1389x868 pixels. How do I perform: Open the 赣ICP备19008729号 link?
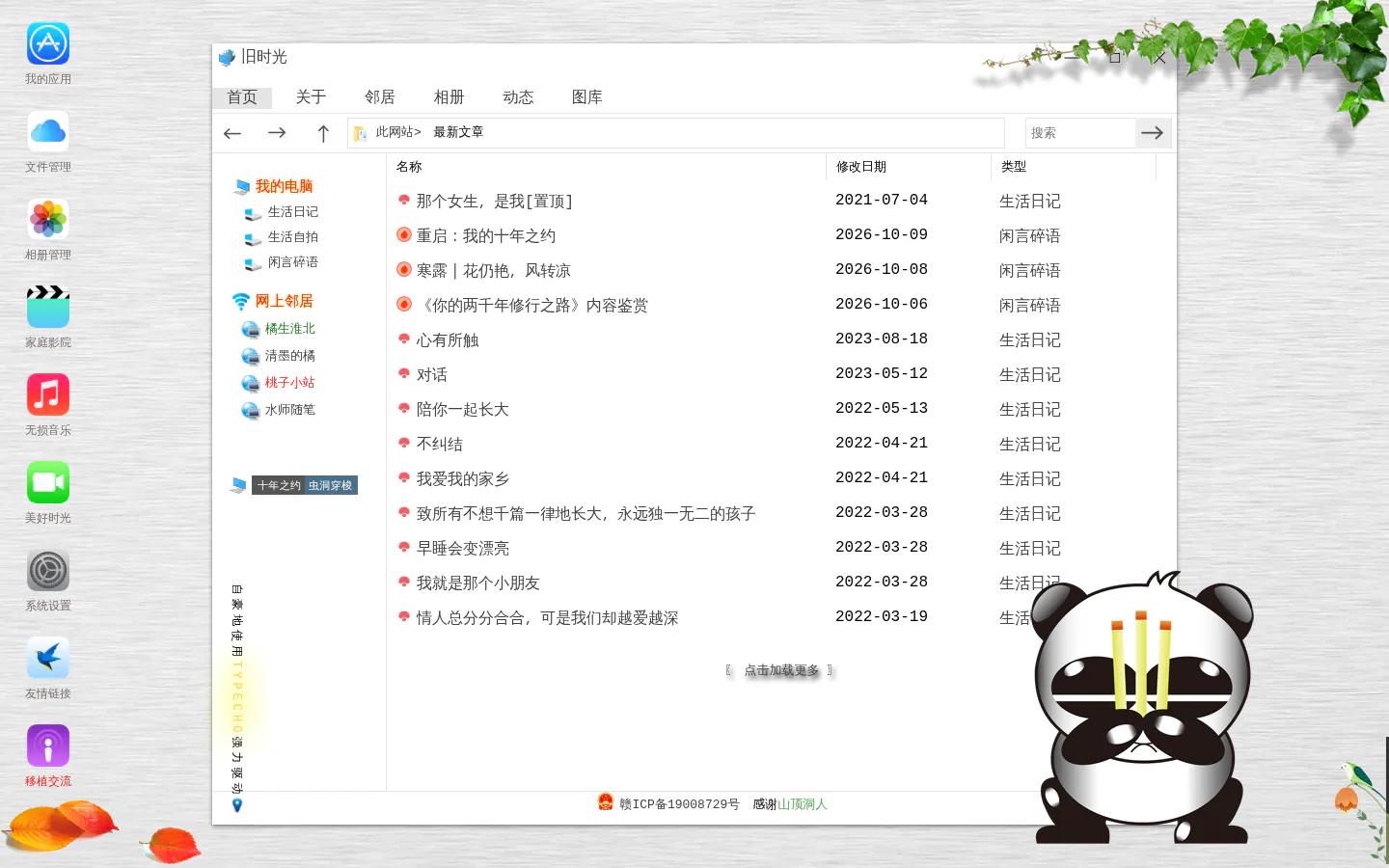pos(679,804)
